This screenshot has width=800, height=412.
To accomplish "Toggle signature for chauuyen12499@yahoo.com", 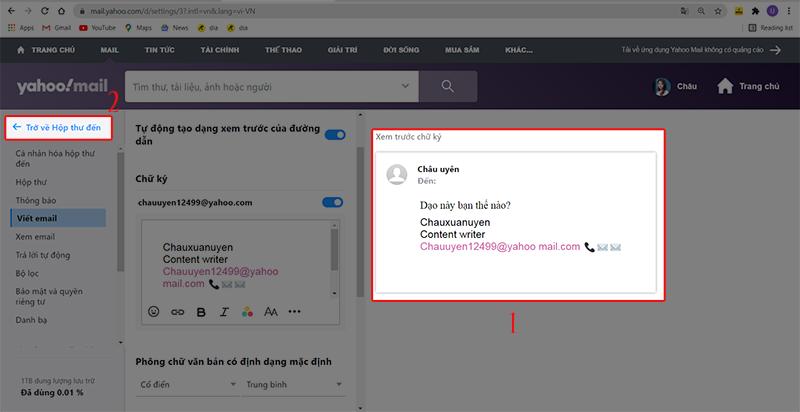I will click(333, 202).
